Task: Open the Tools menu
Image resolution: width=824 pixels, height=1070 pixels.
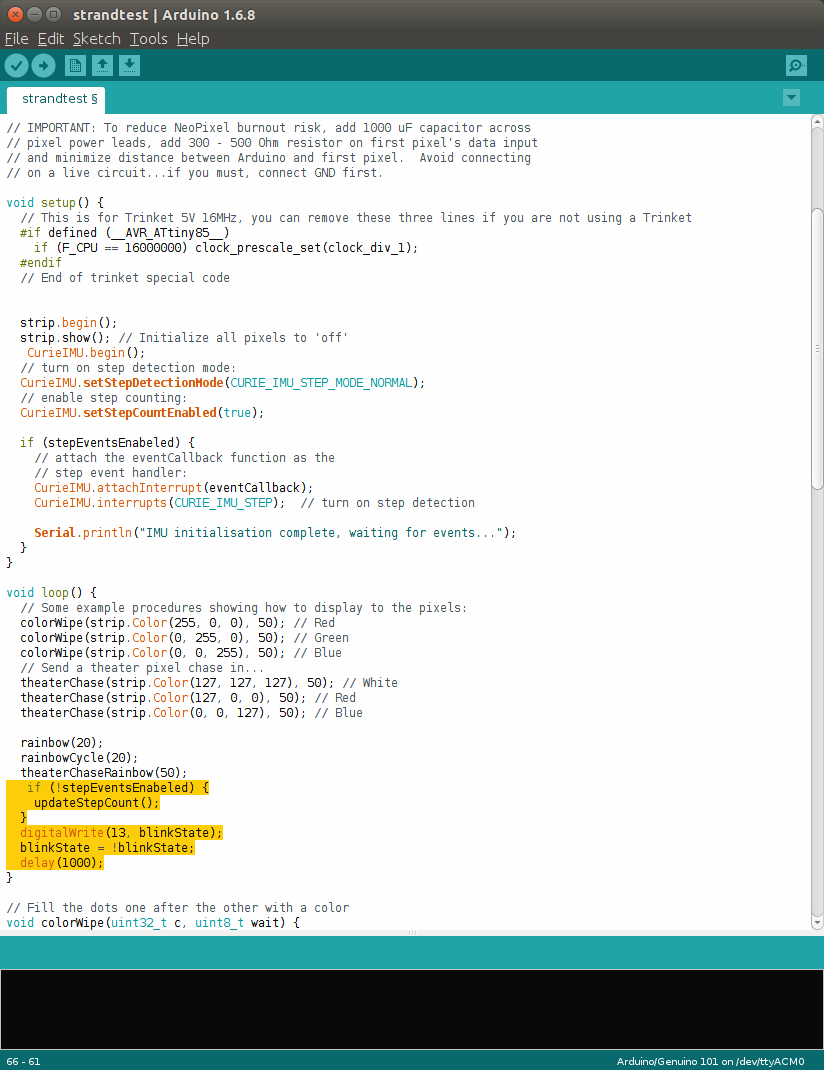Action: coord(149,39)
